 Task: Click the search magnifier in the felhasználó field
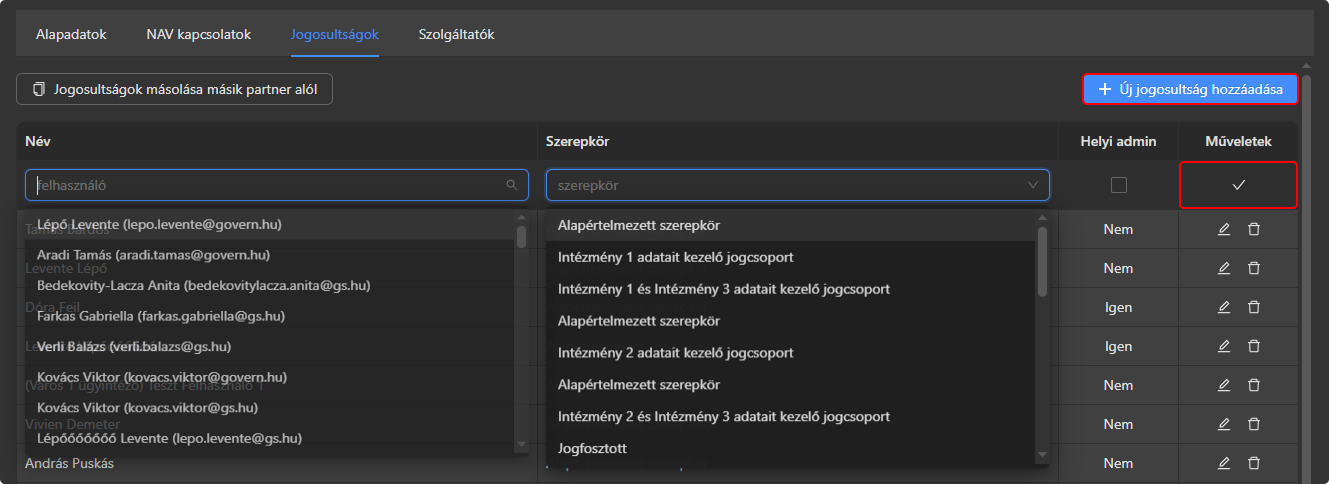pos(512,185)
